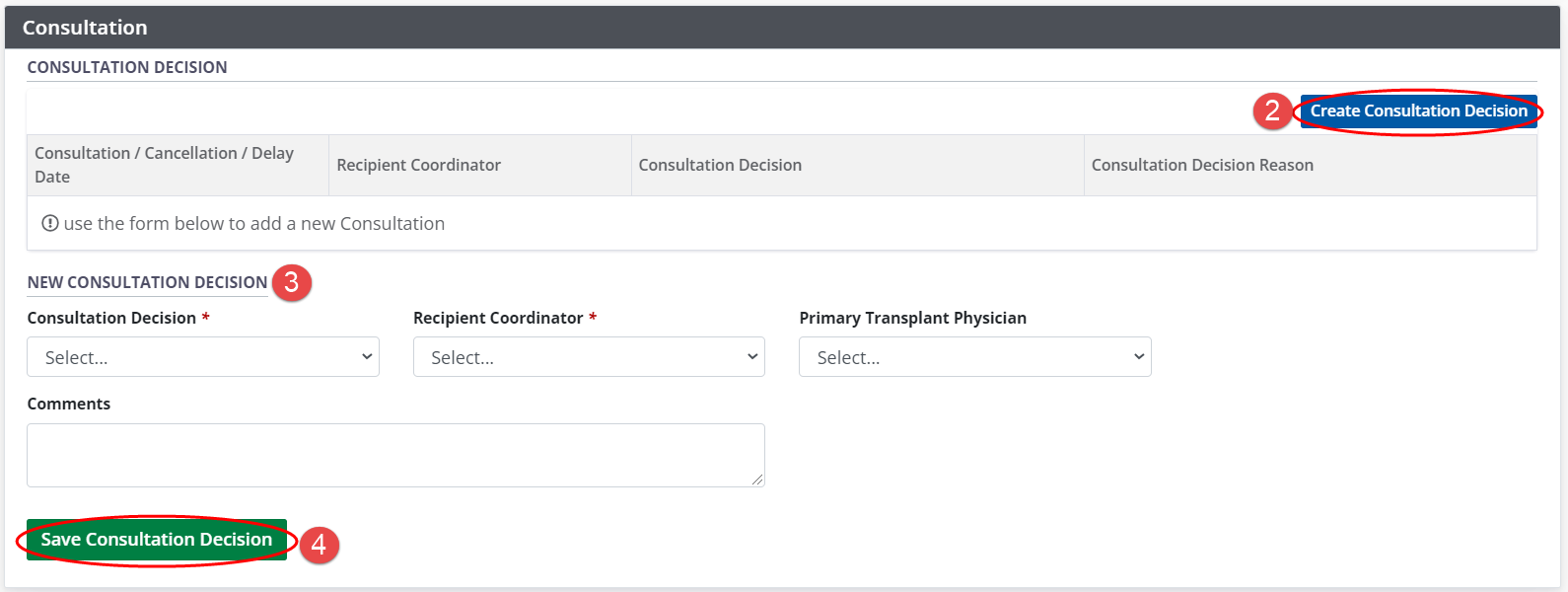
Task: Click the Consultation Decision table column header
Action: click(720, 165)
